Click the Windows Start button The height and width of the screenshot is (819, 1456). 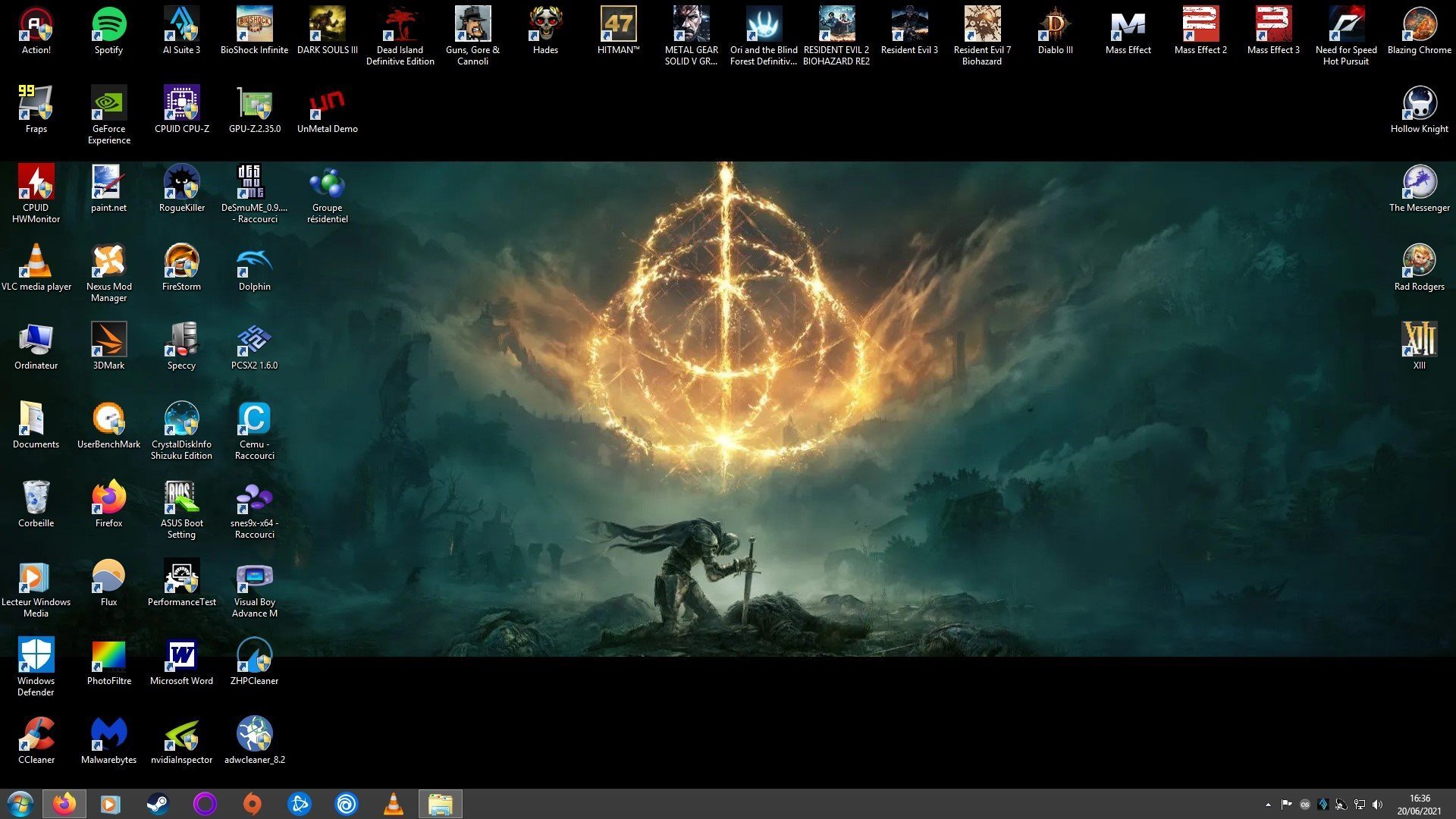pos(20,804)
